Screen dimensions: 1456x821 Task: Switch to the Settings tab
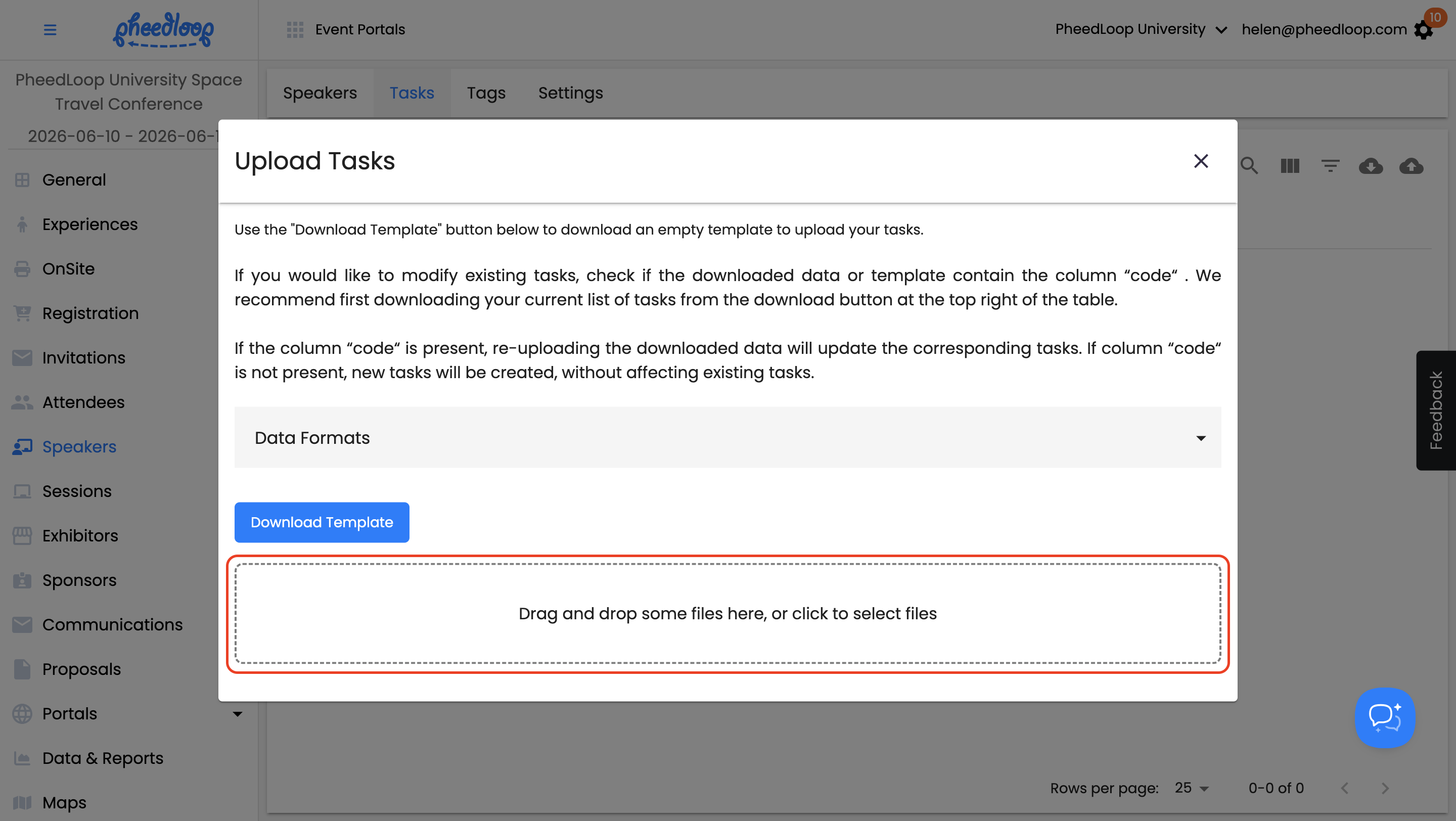pyautogui.click(x=570, y=93)
